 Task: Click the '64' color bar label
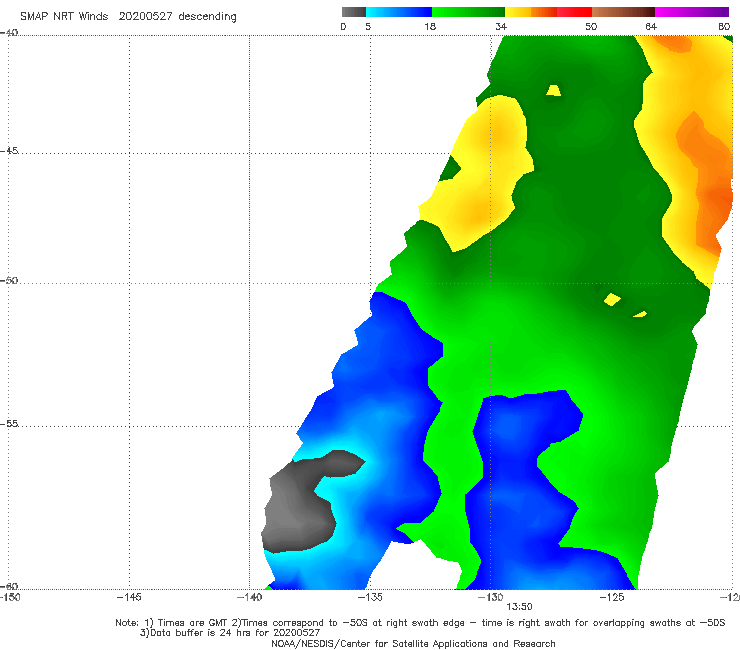651,26
